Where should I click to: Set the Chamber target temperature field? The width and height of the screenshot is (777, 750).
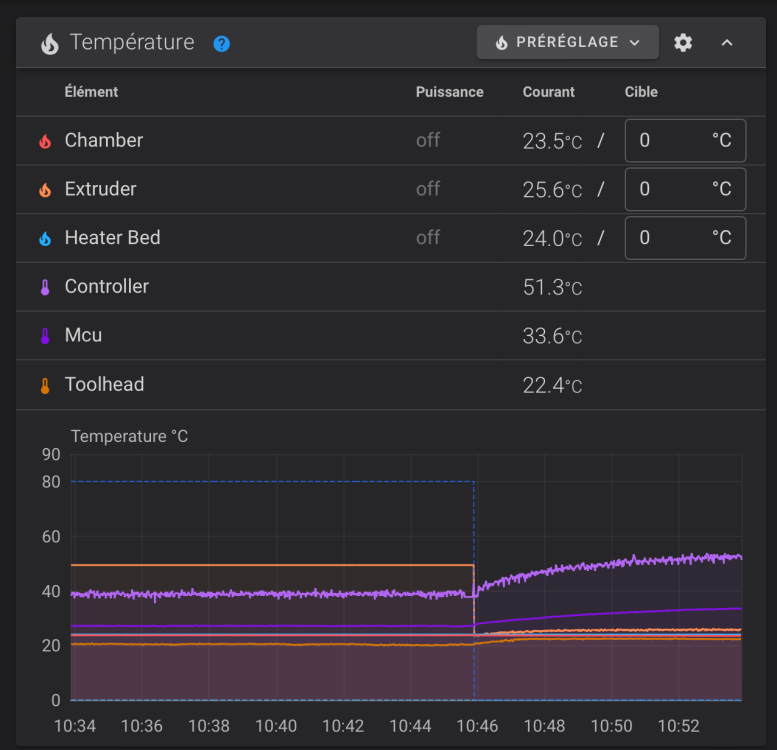[x=668, y=141]
